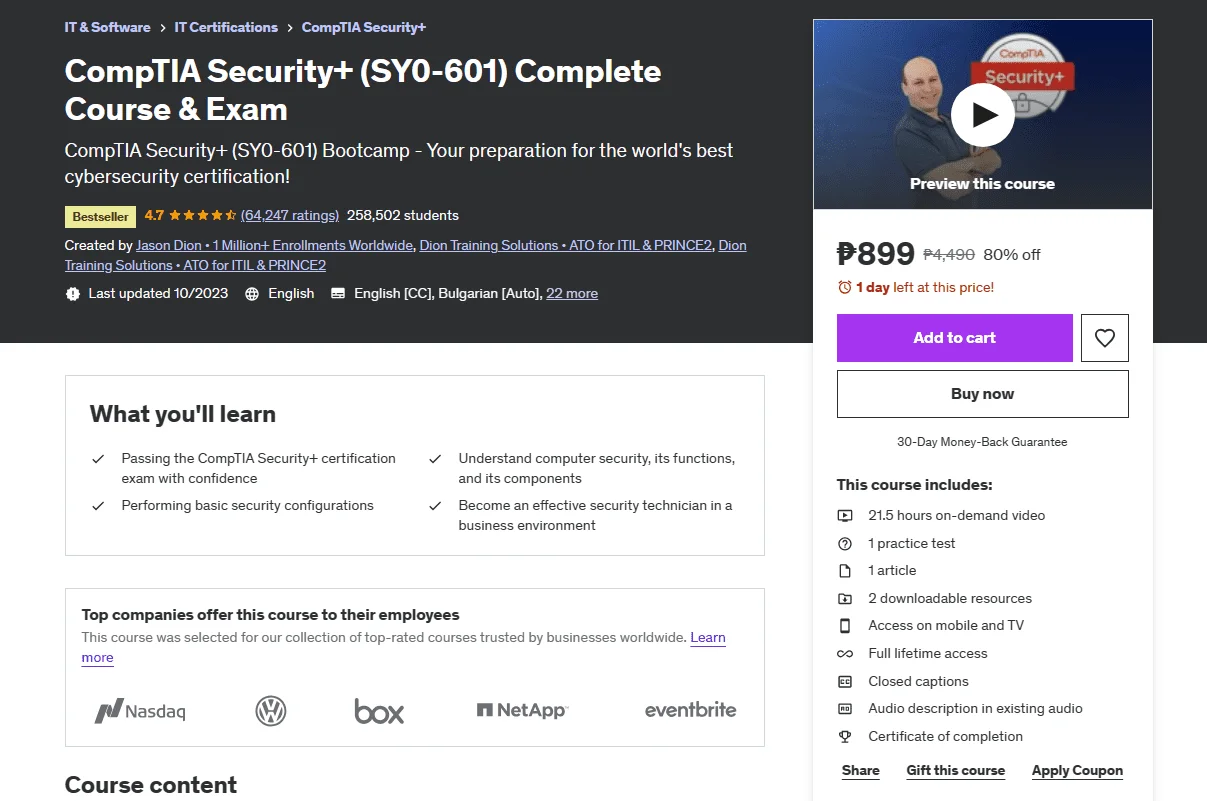This screenshot has width=1207, height=801.
Task: Click the Nasdaq company logo
Action: 140,711
